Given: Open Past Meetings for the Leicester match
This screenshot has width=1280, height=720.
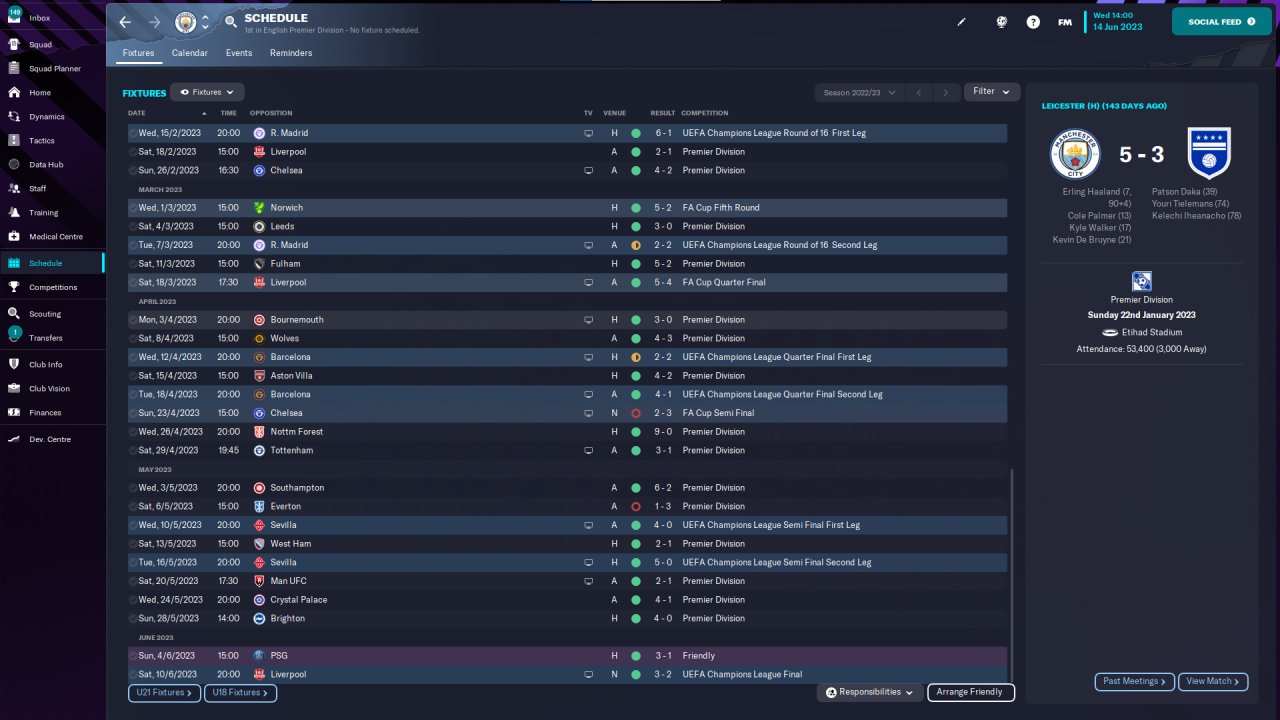Looking at the screenshot, I should [1134, 681].
